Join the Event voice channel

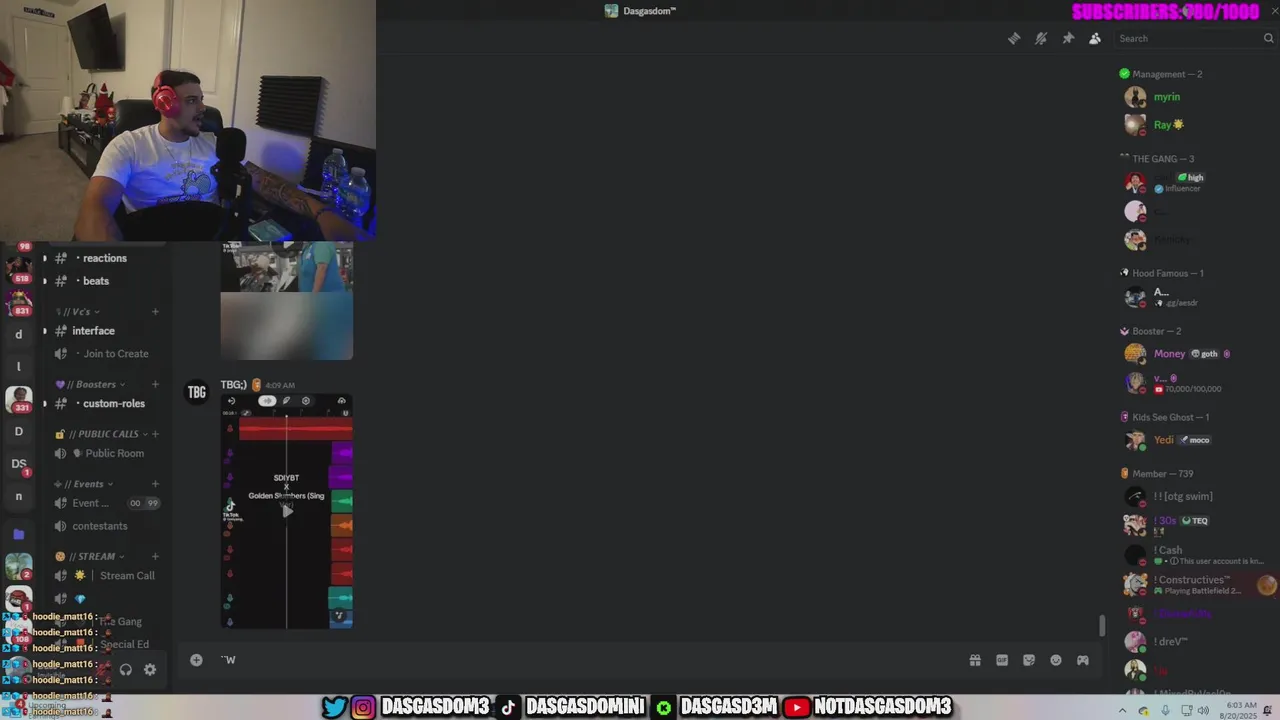click(90, 503)
